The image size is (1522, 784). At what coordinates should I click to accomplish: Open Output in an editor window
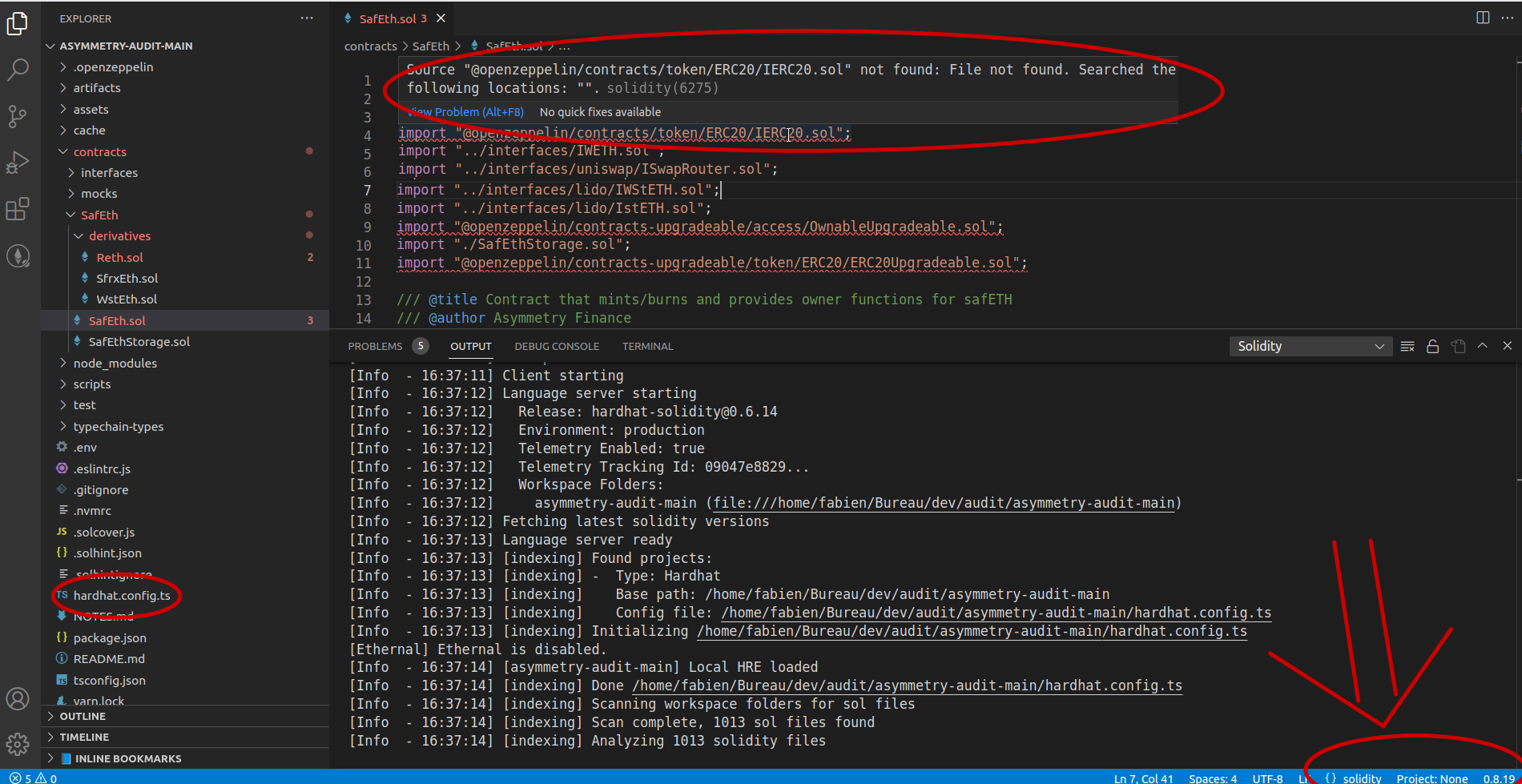pyautogui.click(x=1459, y=346)
